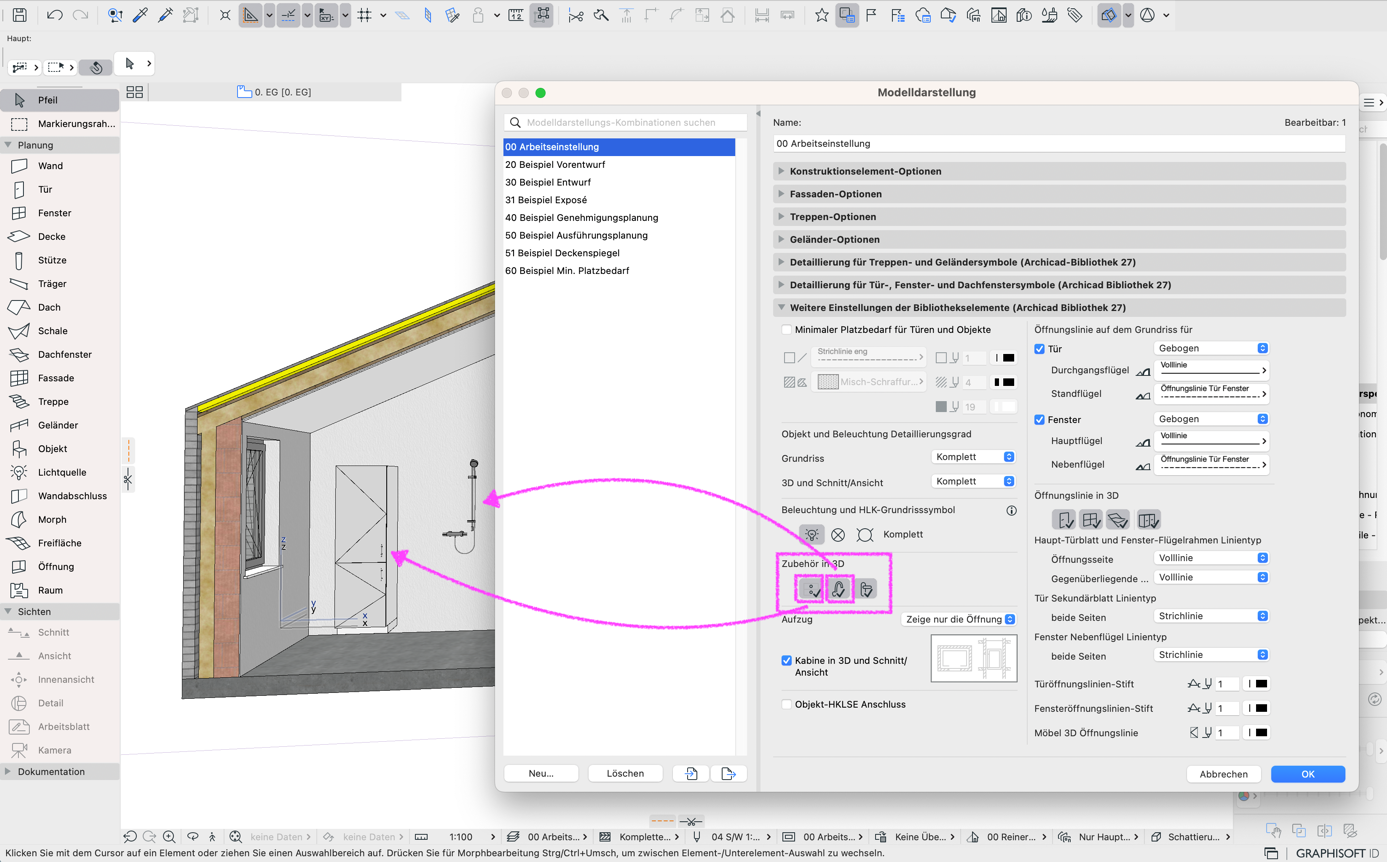Viewport: 1387px width, 862px height.
Task: Click the elevator cabin preview thumbnail
Action: tap(974, 659)
